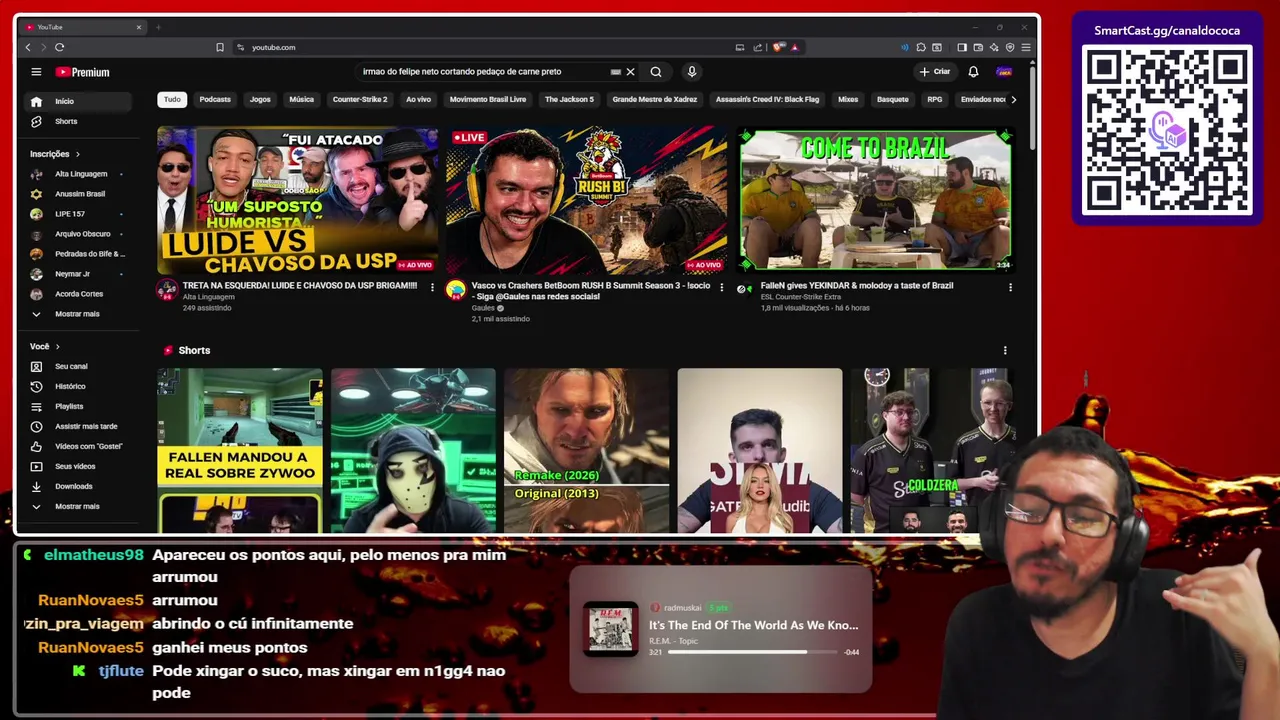Go back in the browser
The height and width of the screenshot is (720, 1280).
(x=28, y=47)
